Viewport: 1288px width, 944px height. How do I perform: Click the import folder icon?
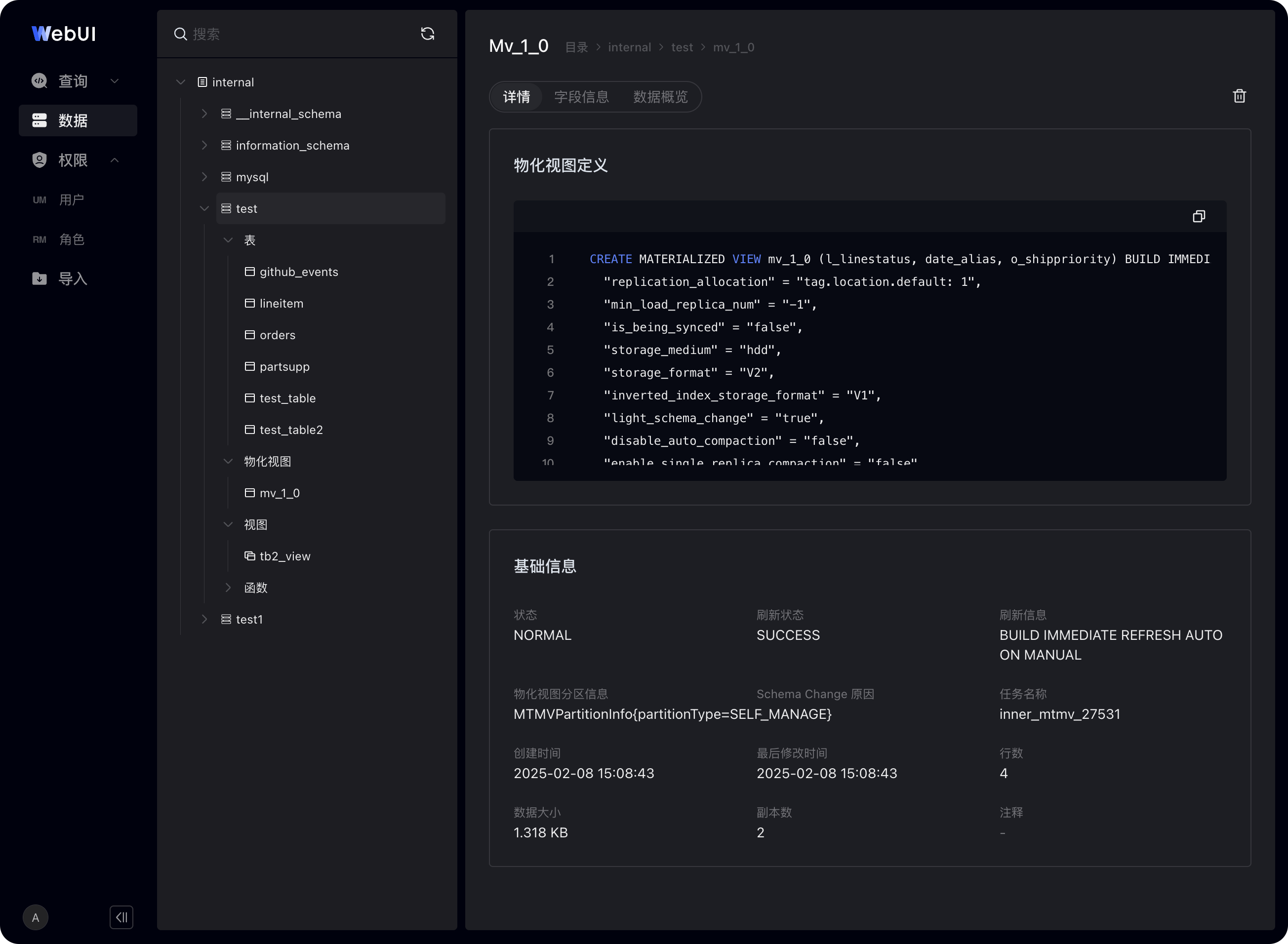point(40,278)
